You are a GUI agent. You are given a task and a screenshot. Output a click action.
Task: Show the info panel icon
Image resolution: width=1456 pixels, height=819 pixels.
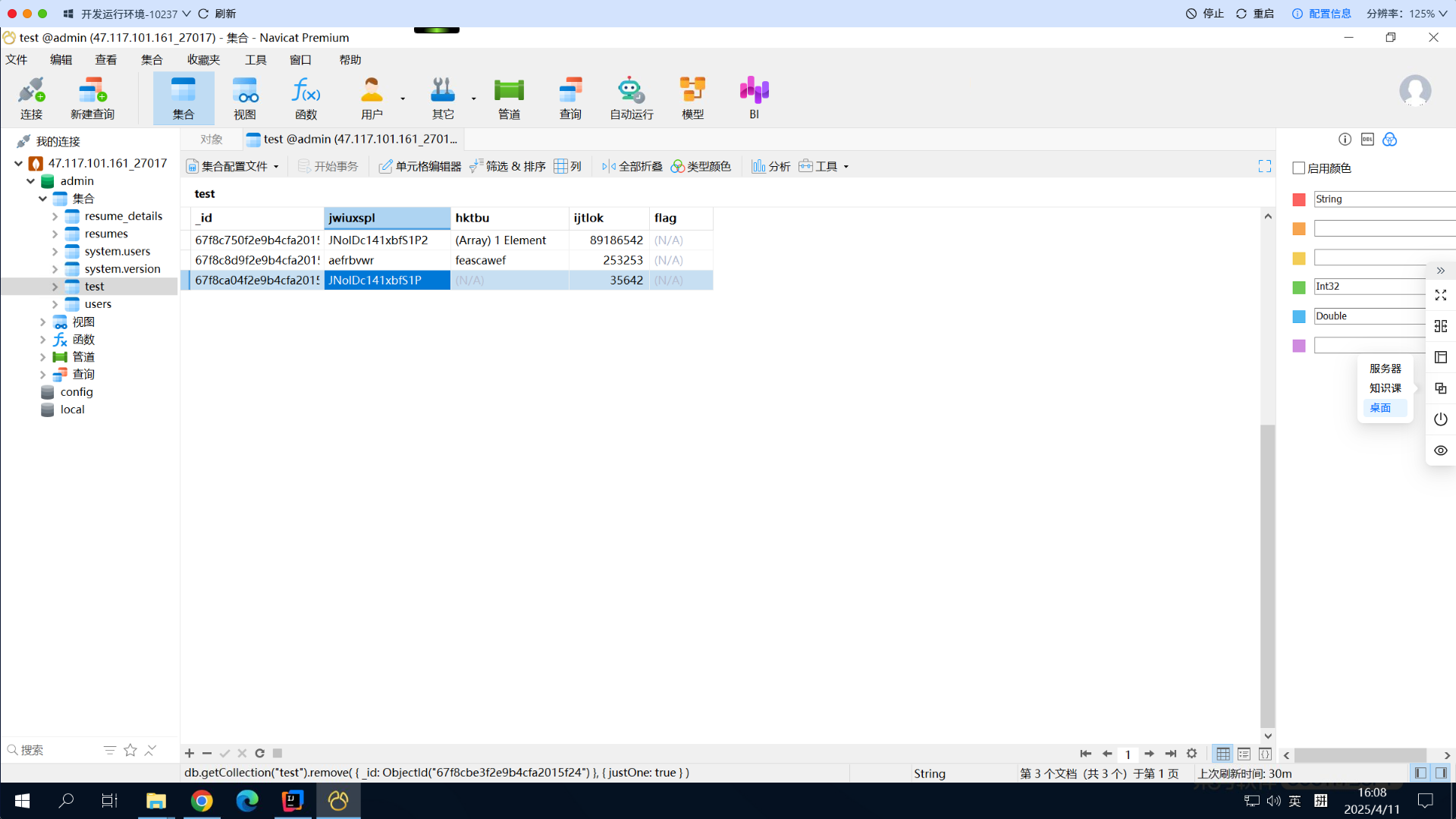click(x=1345, y=140)
